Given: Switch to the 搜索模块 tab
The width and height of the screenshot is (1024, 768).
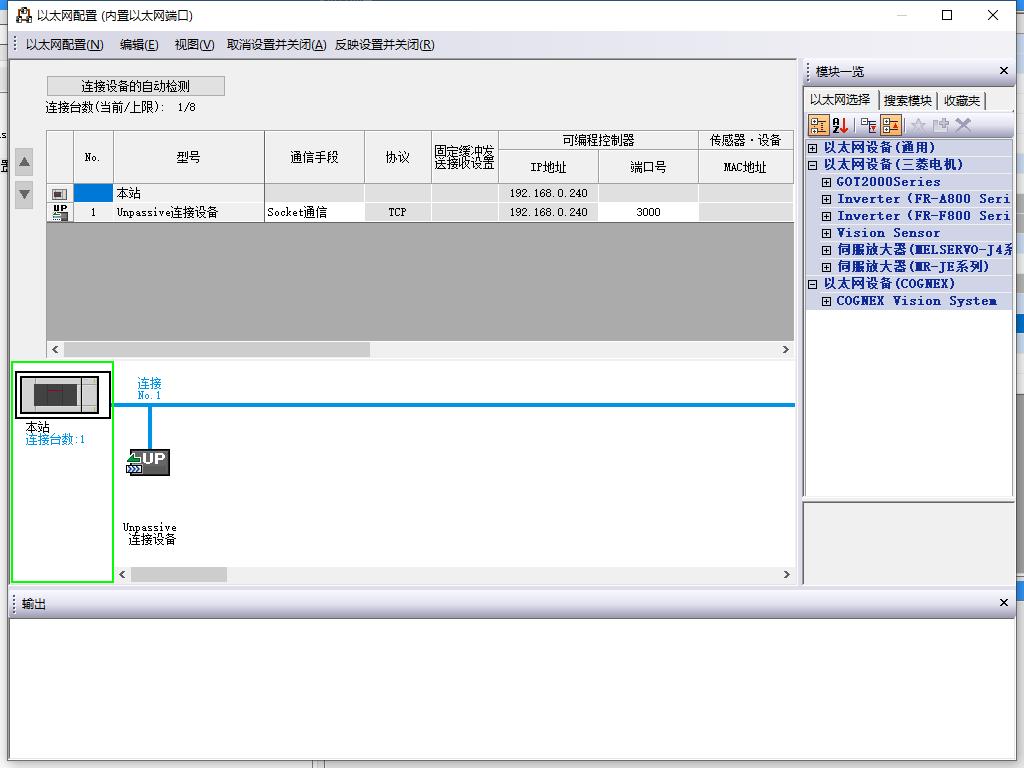Looking at the screenshot, I should (907, 101).
